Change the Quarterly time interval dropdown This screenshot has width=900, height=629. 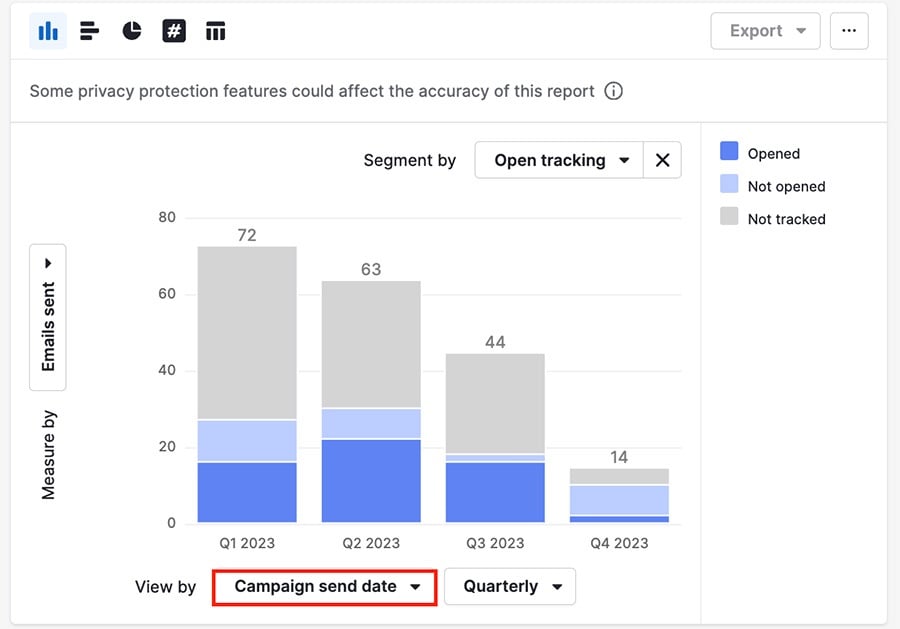click(509, 587)
